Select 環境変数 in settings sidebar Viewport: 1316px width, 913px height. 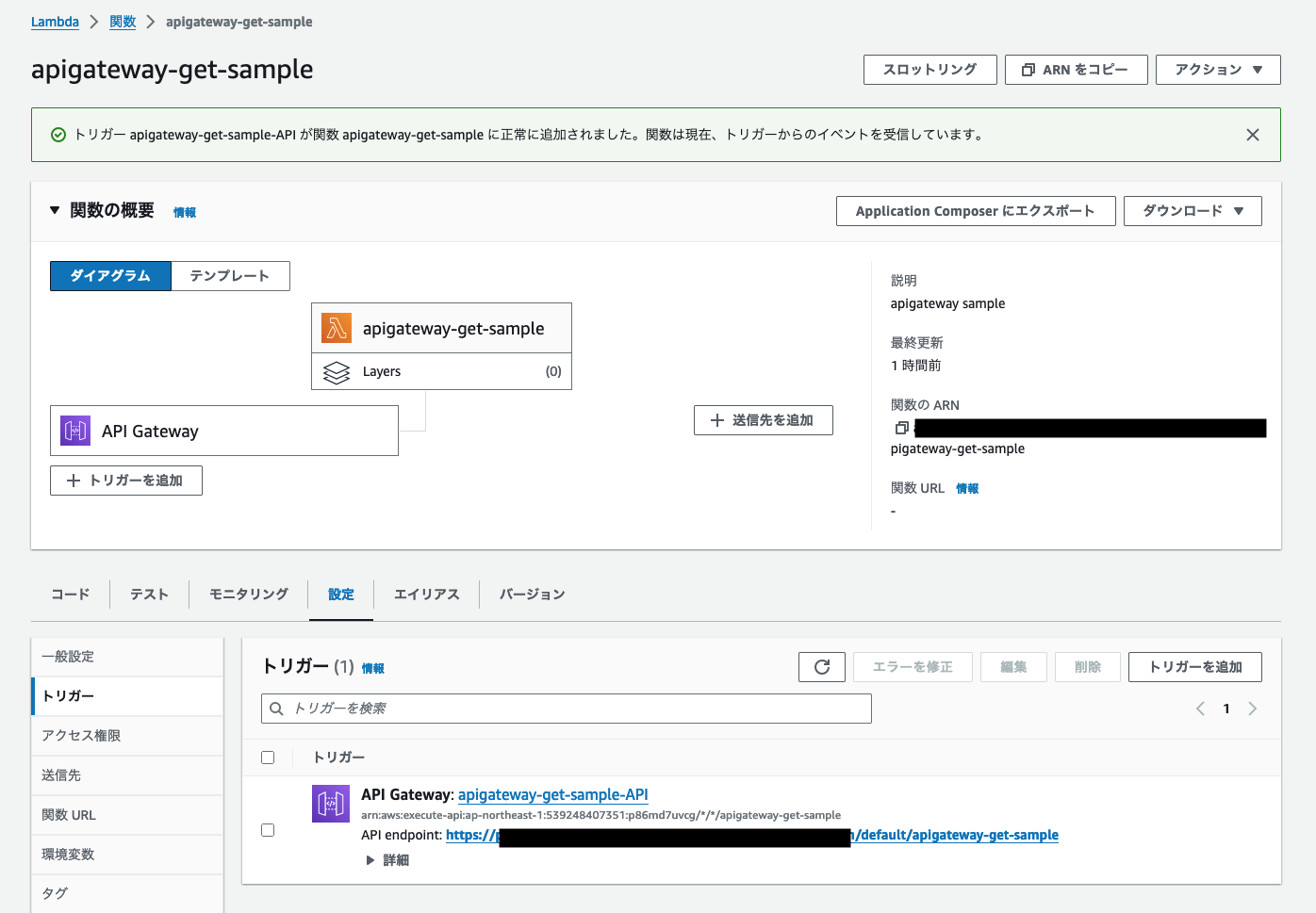pos(127,855)
